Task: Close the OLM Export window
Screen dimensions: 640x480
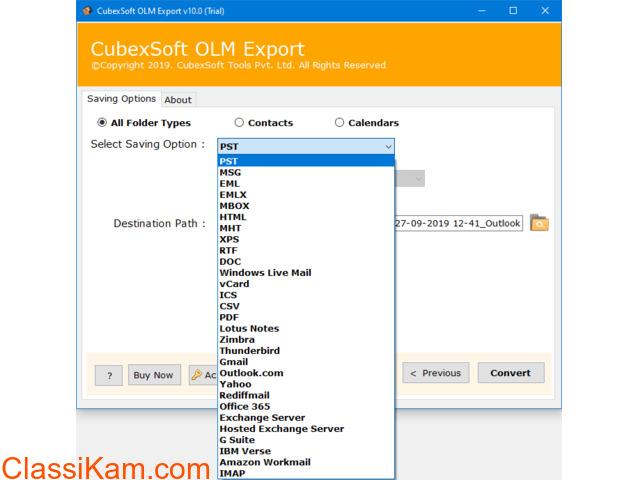Action: [x=545, y=11]
